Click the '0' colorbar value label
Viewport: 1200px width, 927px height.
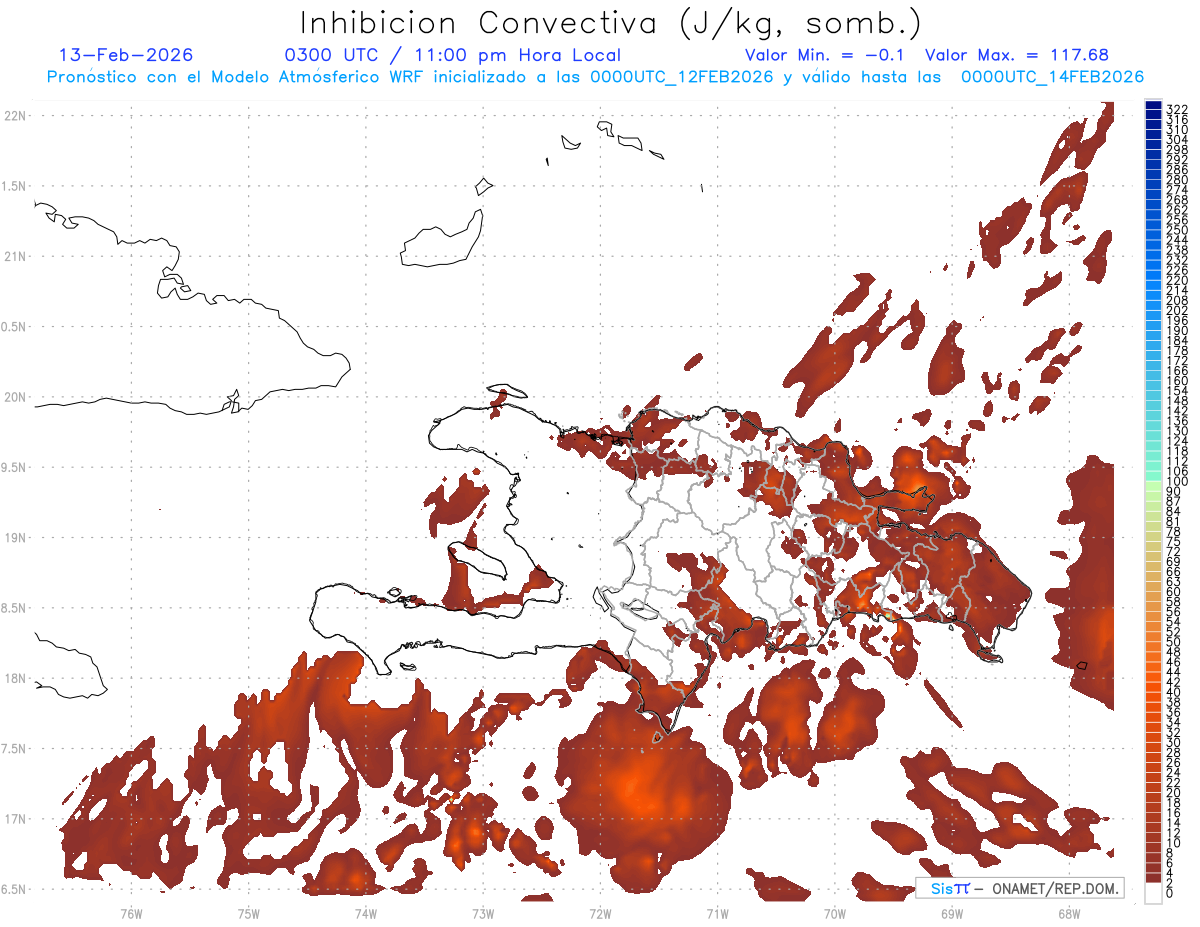[x=1170, y=894]
